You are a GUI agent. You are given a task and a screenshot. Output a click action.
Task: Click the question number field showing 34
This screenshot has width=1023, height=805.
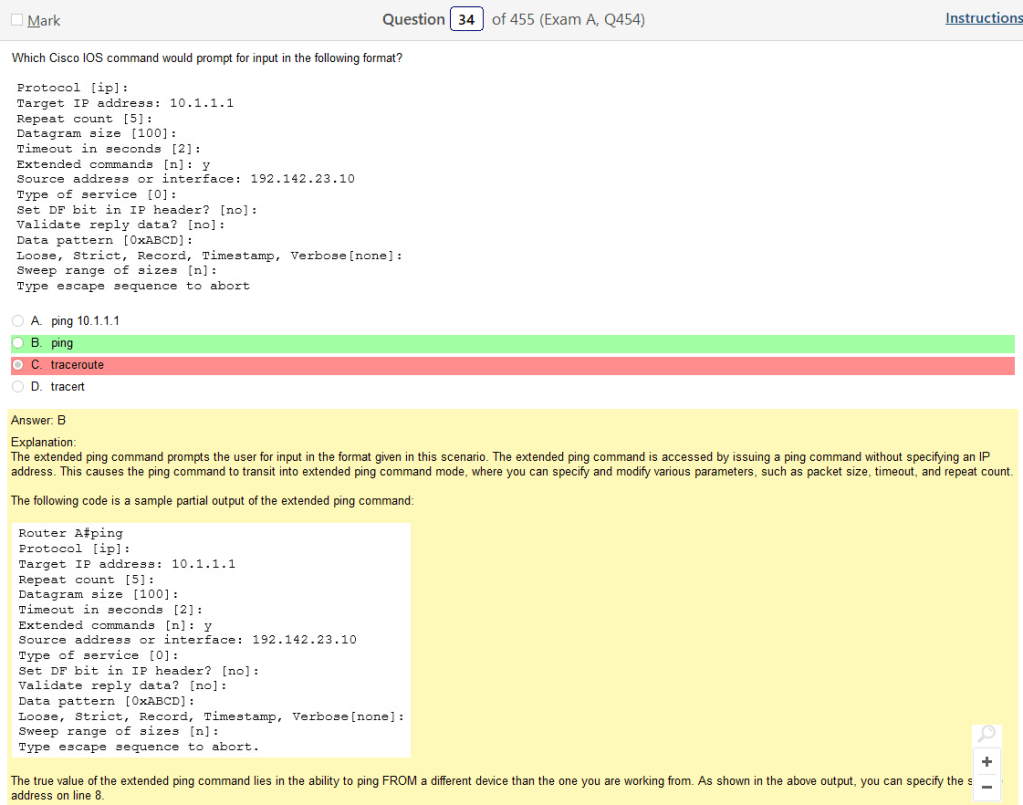(466, 19)
